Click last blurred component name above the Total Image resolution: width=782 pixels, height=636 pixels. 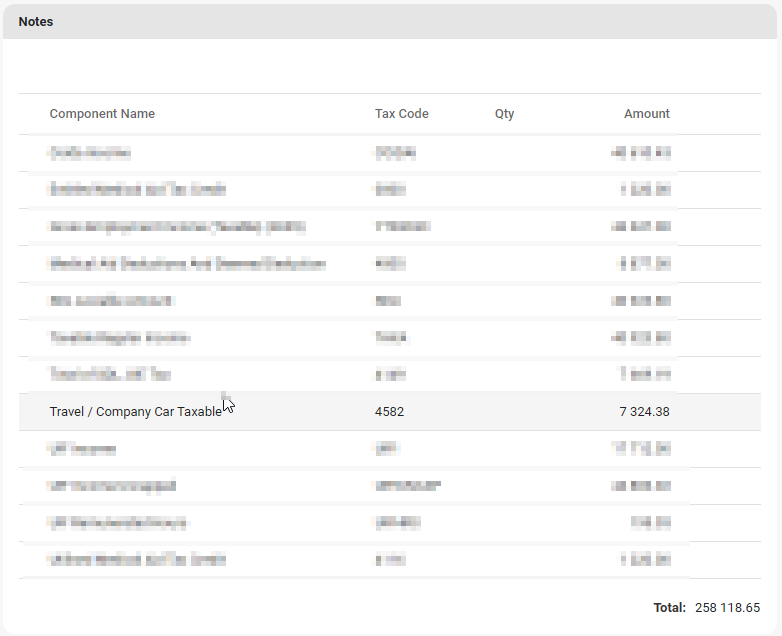(x=137, y=560)
